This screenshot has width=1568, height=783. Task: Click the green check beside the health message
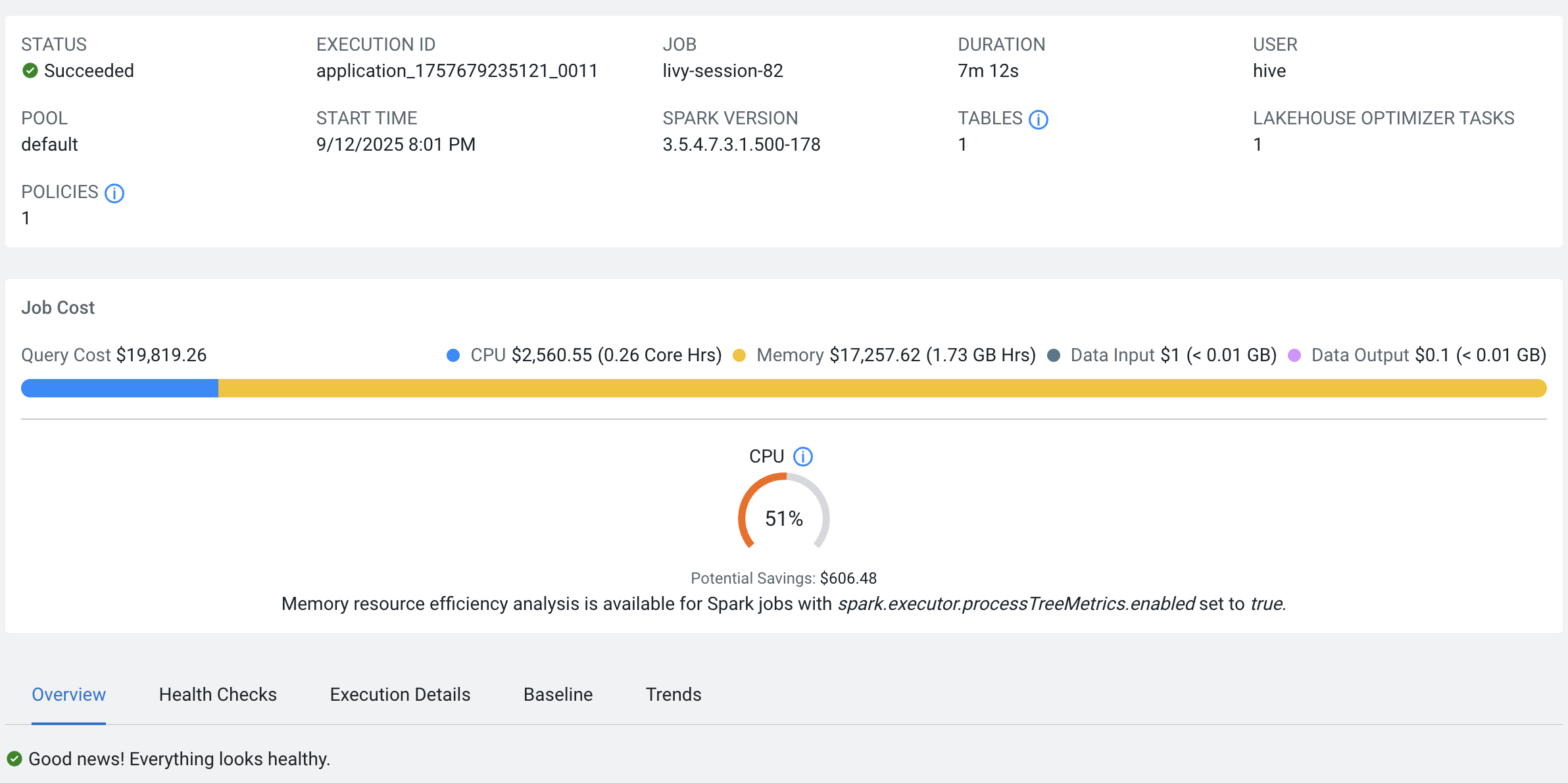pyautogui.click(x=14, y=758)
